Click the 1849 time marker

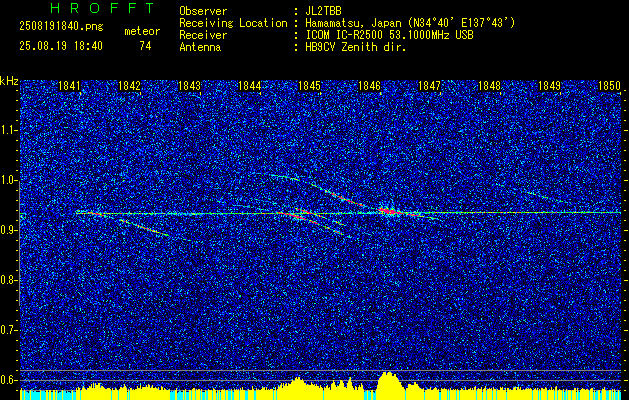click(x=550, y=86)
